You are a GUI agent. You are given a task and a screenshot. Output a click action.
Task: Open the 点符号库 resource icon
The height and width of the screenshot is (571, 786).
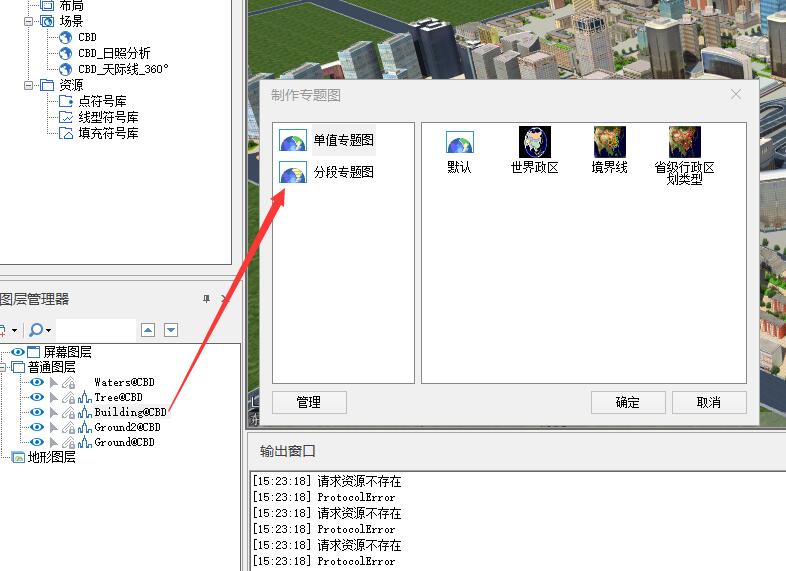66,101
